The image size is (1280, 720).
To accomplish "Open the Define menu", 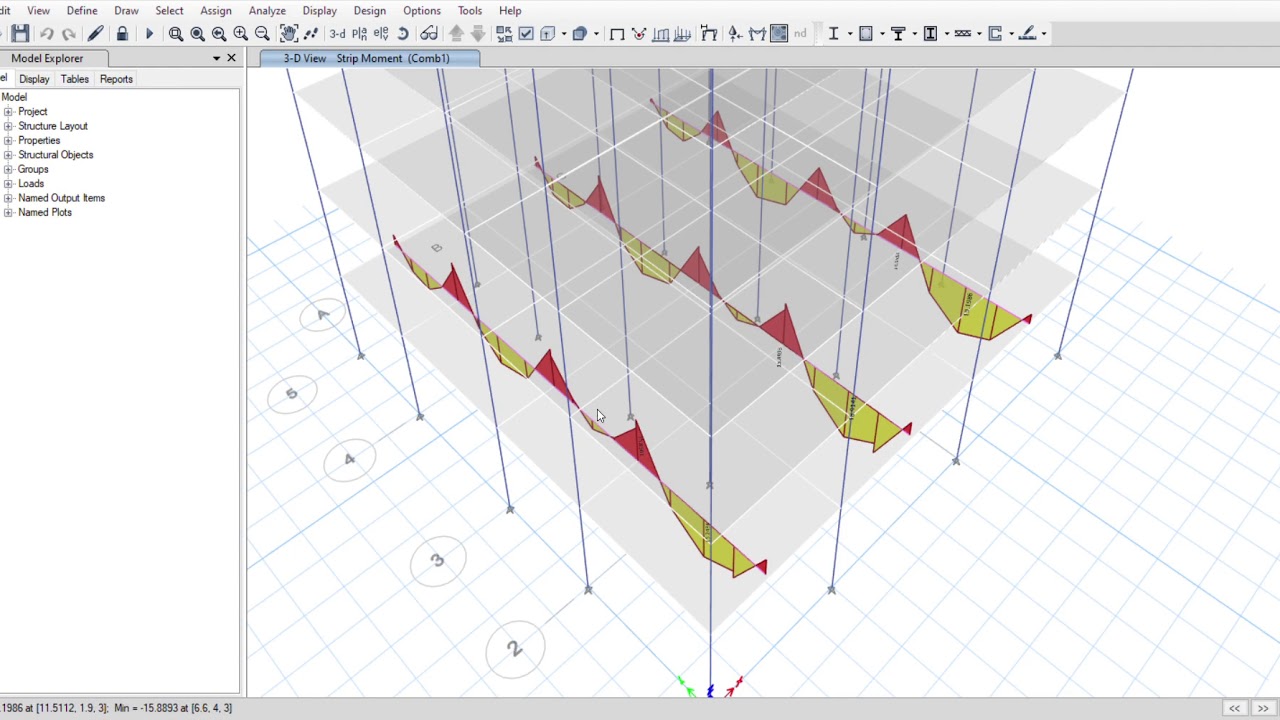I will coord(82,10).
